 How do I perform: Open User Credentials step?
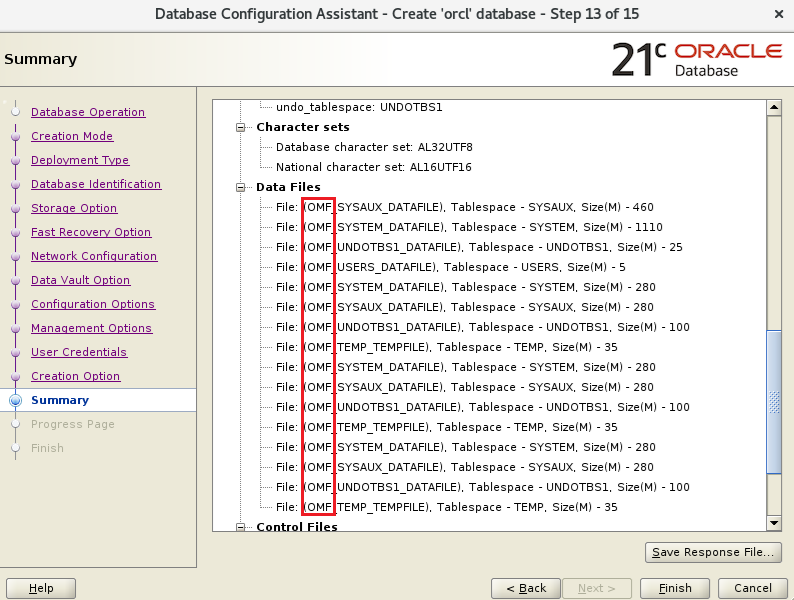(79, 352)
